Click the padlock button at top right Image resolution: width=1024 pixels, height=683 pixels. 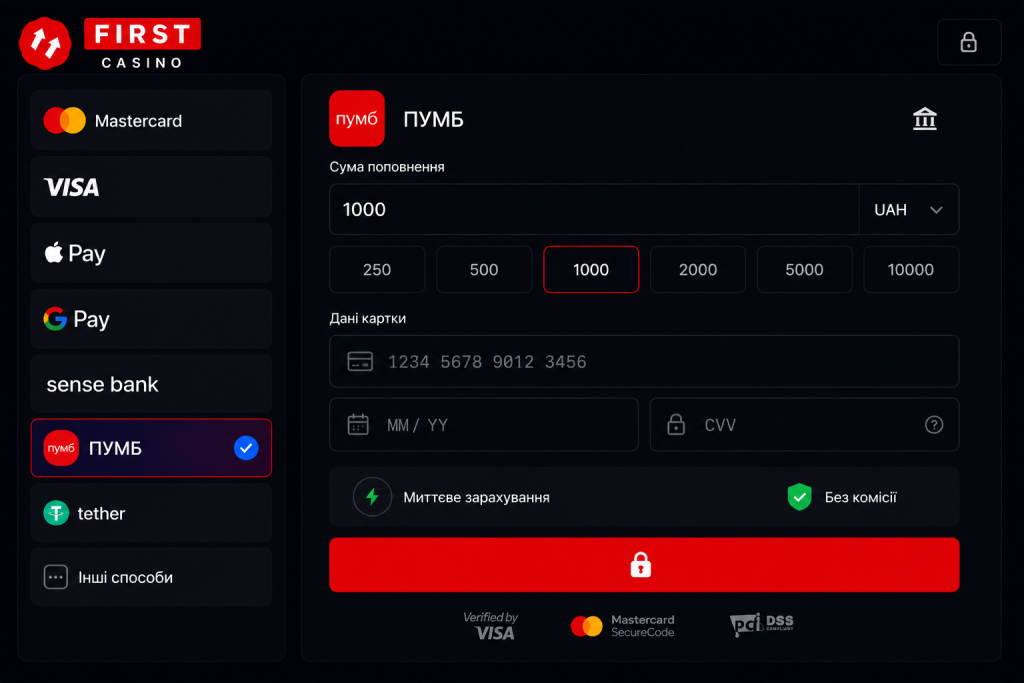click(x=968, y=42)
